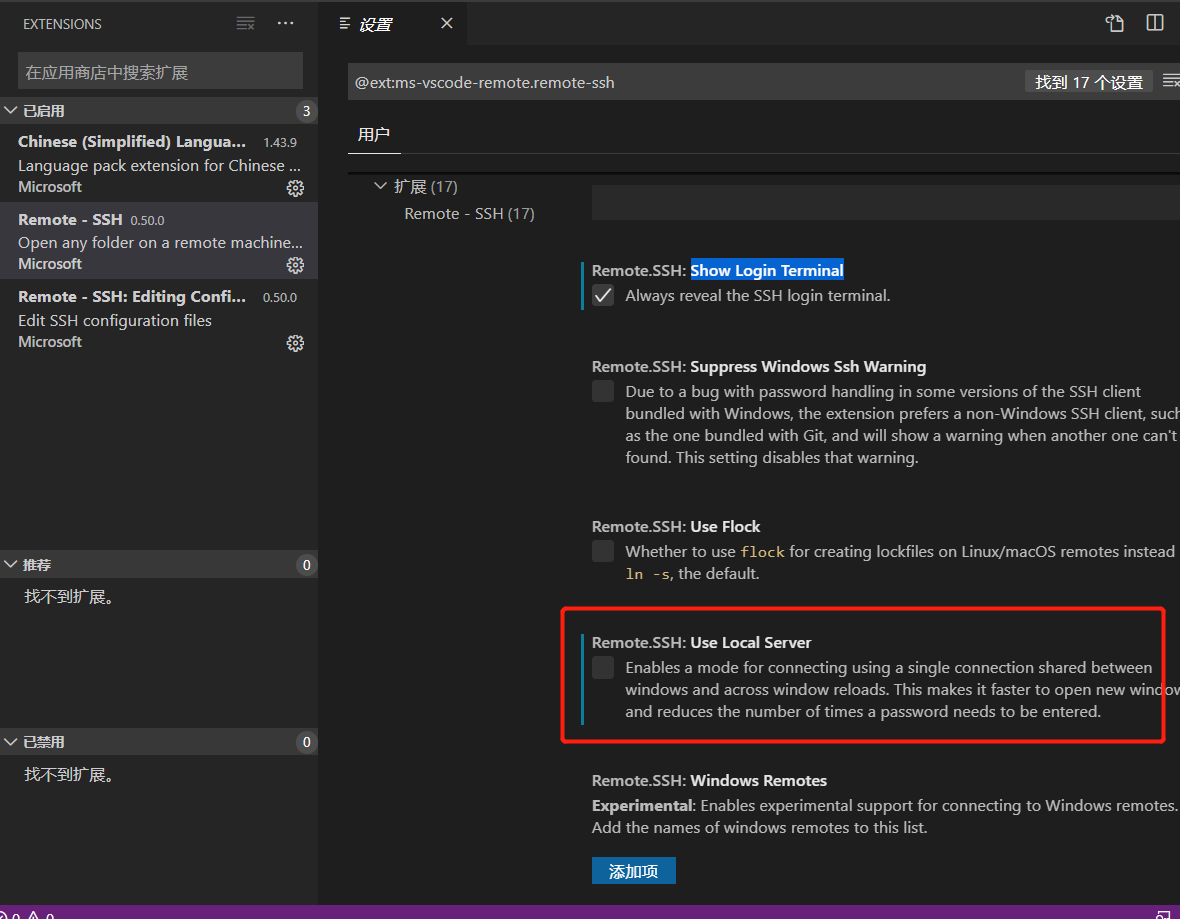Select the Remote - SSH extension entry
This screenshot has height=919, width=1180.
[159, 240]
